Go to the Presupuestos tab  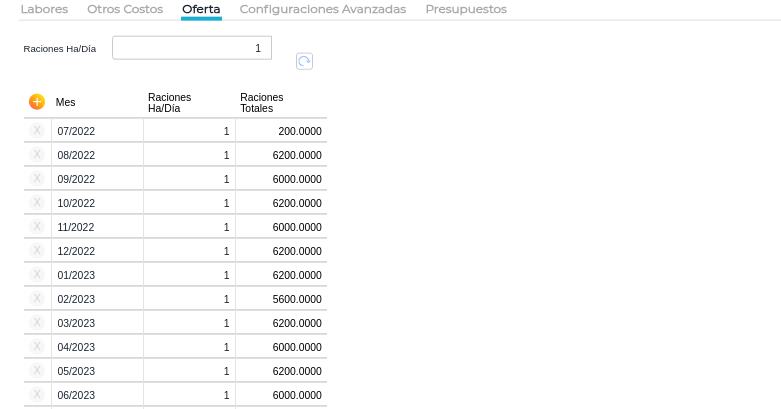(x=465, y=9)
